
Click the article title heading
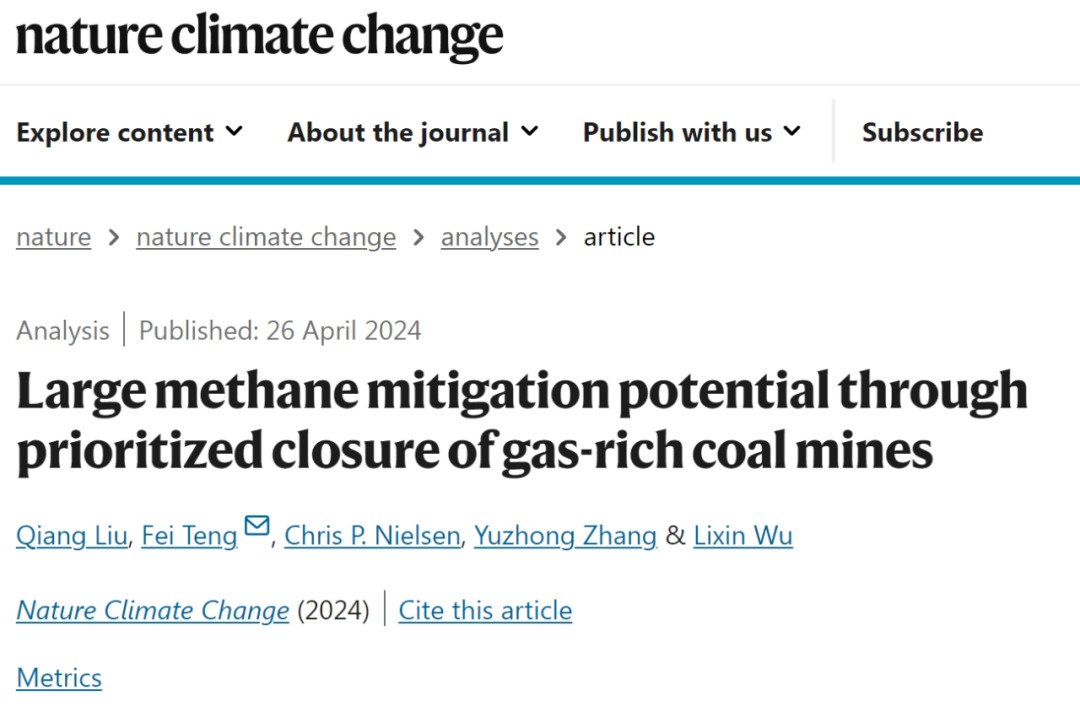(x=520, y=421)
